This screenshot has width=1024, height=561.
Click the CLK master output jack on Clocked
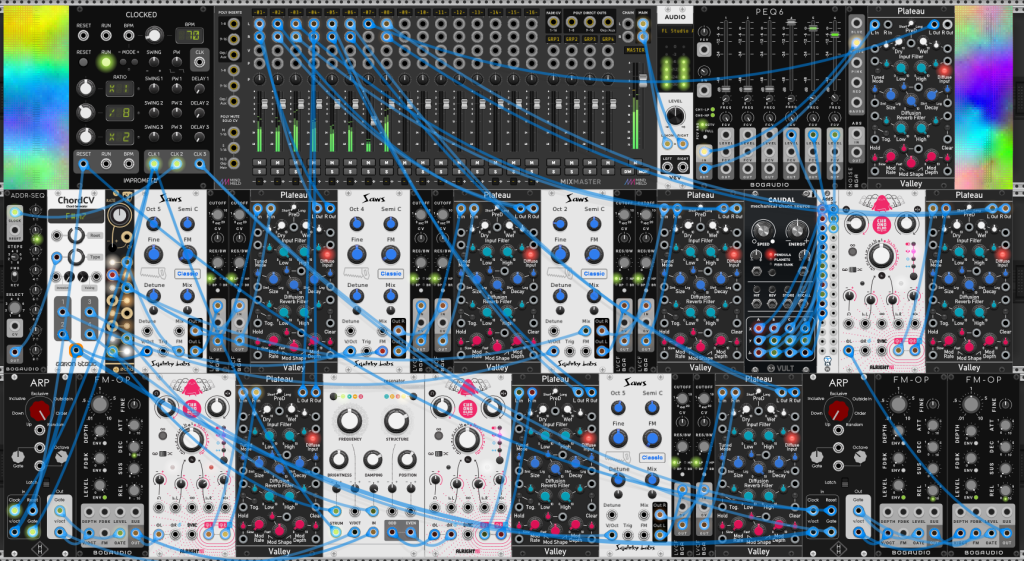pos(199,63)
